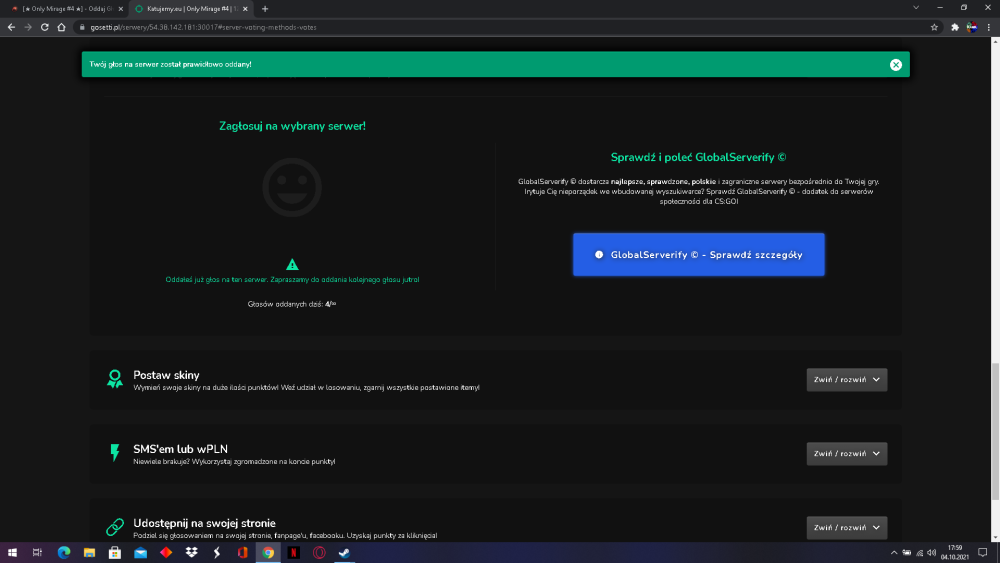Screen dimensions: 1000x563
Task: Click the SMS'em lub wPLN lightning icon
Action: [115, 453]
